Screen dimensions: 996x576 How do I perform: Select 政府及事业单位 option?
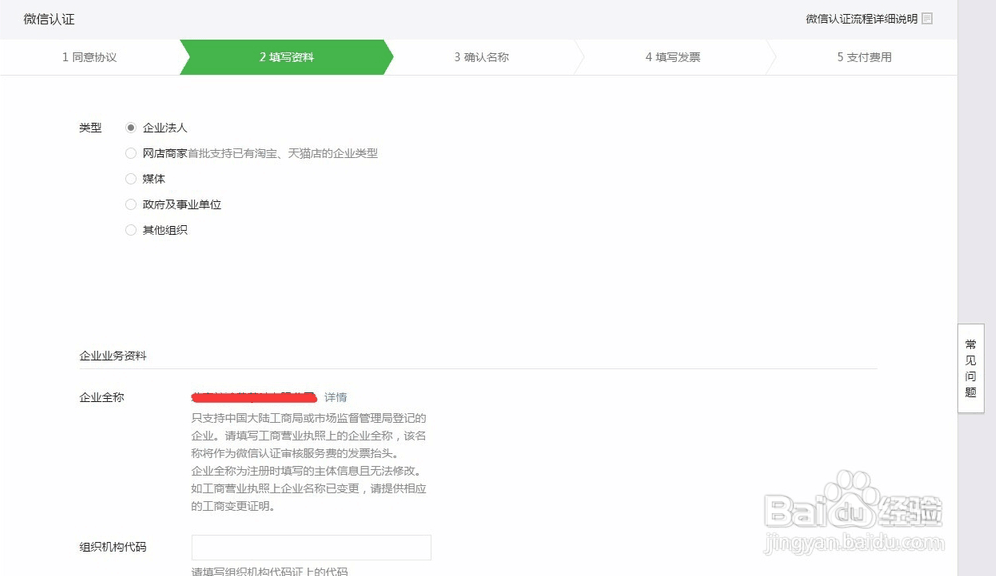(130, 203)
